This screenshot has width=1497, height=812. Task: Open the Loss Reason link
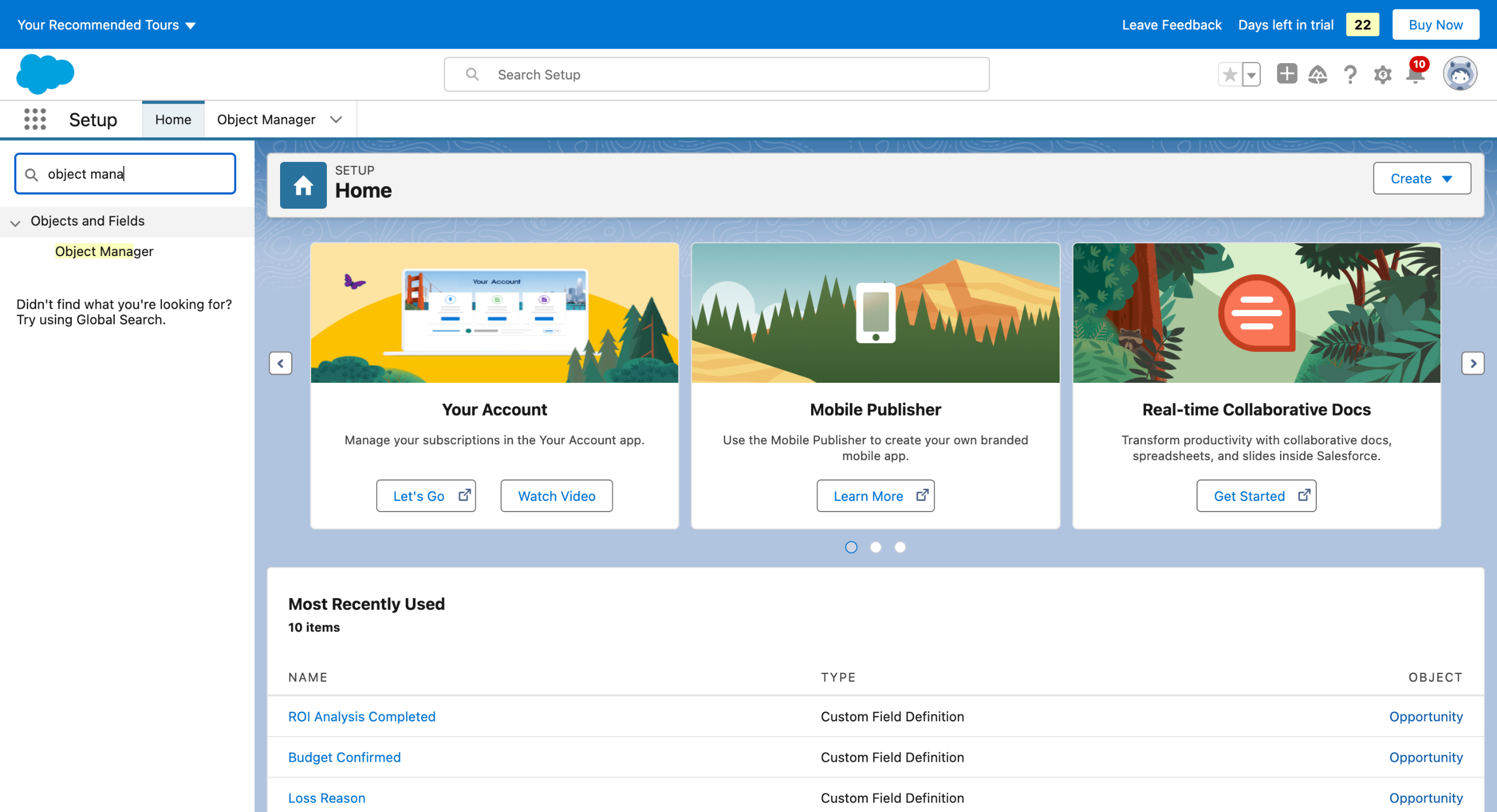click(326, 798)
